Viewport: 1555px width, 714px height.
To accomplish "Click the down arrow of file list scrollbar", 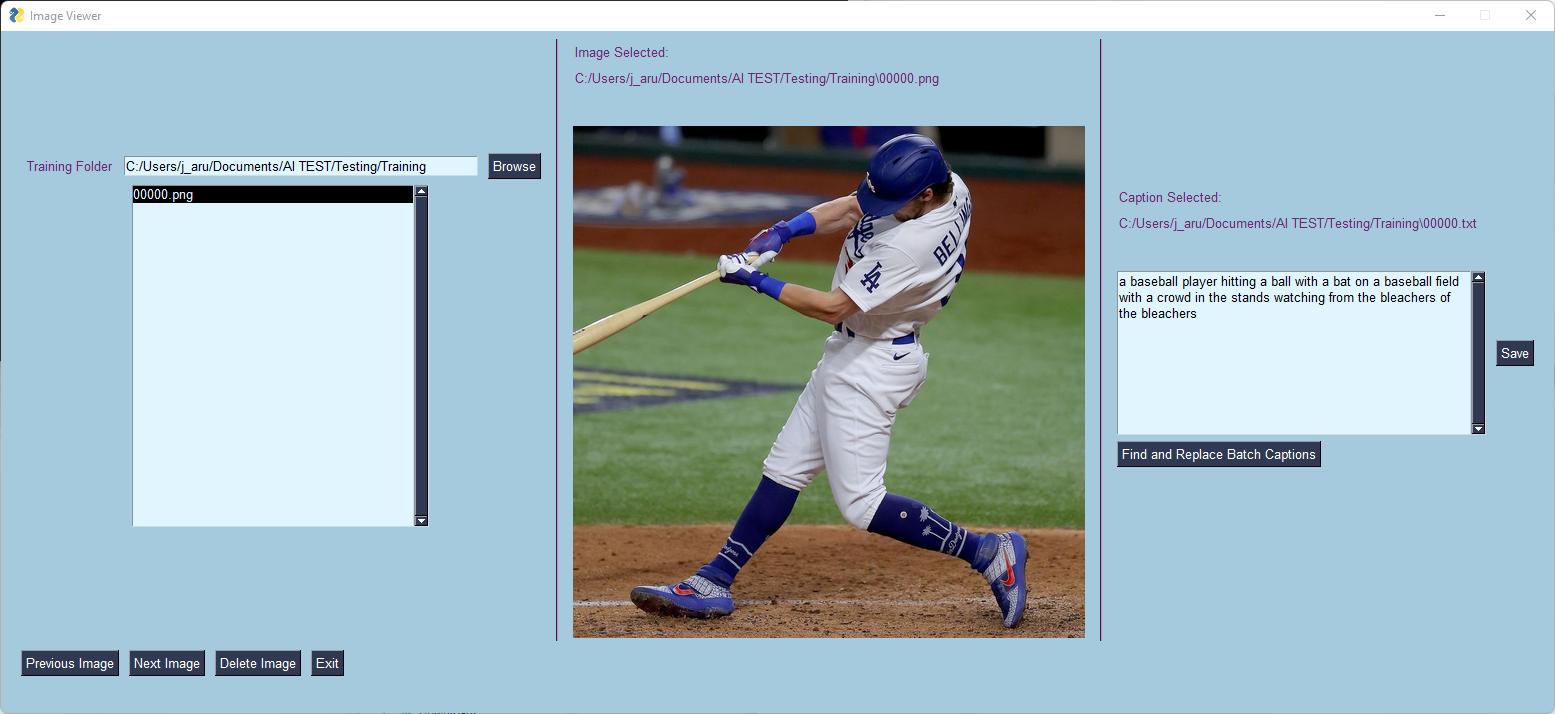I will click(x=421, y=521).
